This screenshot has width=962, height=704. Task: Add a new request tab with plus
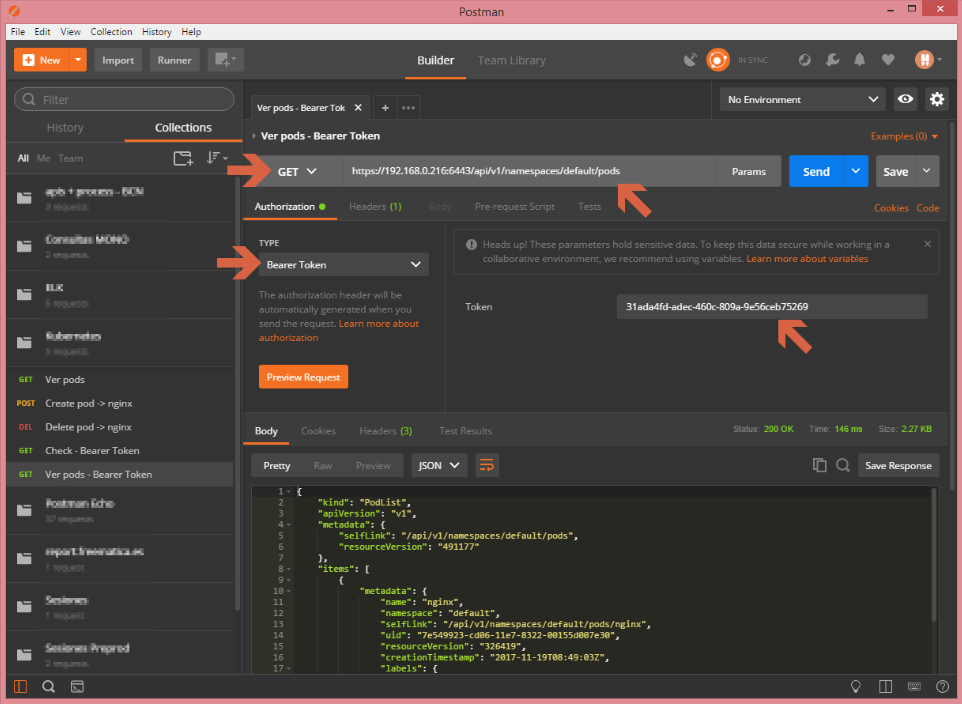(x=385, y=108)
